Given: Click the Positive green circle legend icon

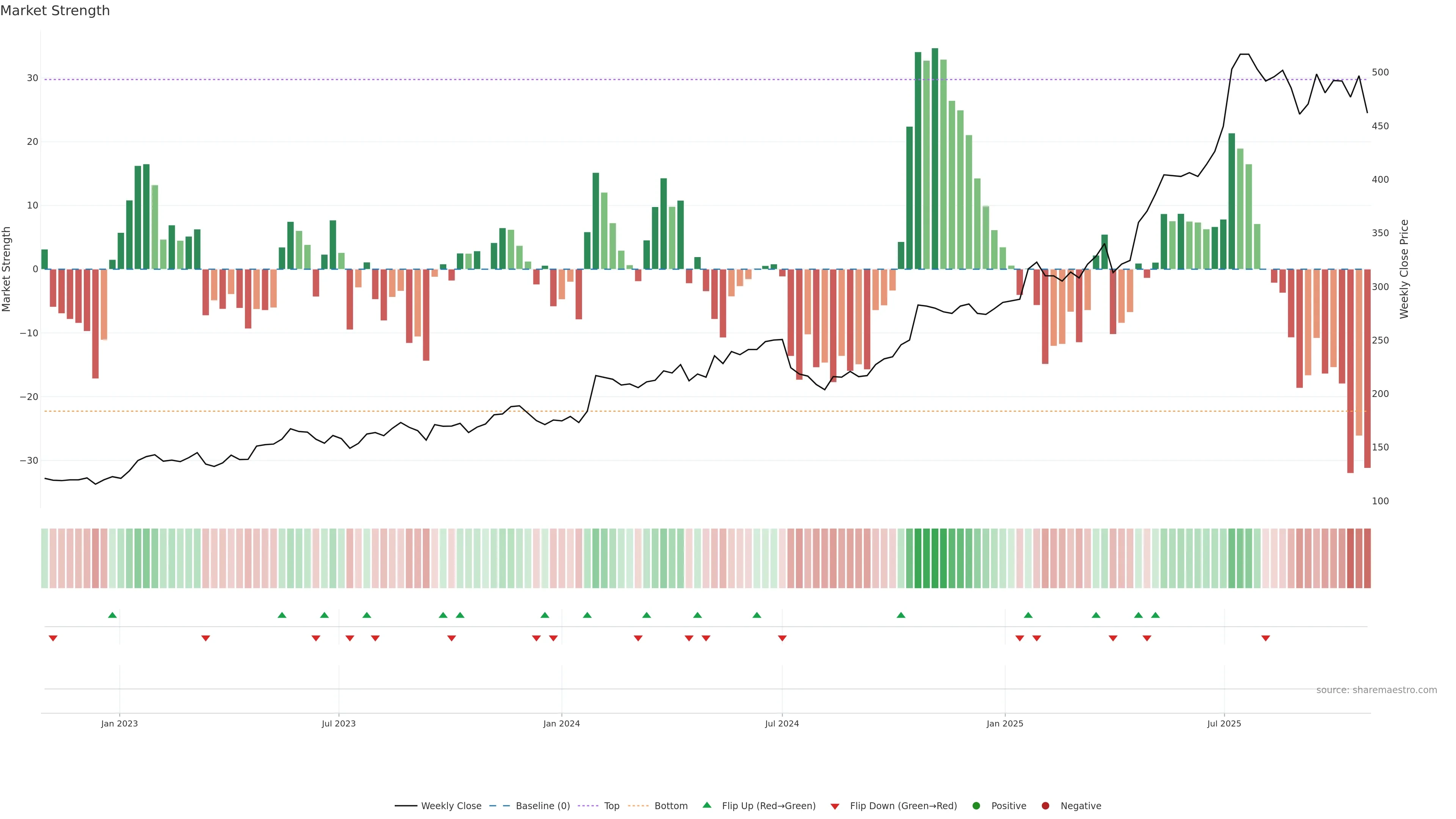Looking at the screenshot, I should pos(976,806).
